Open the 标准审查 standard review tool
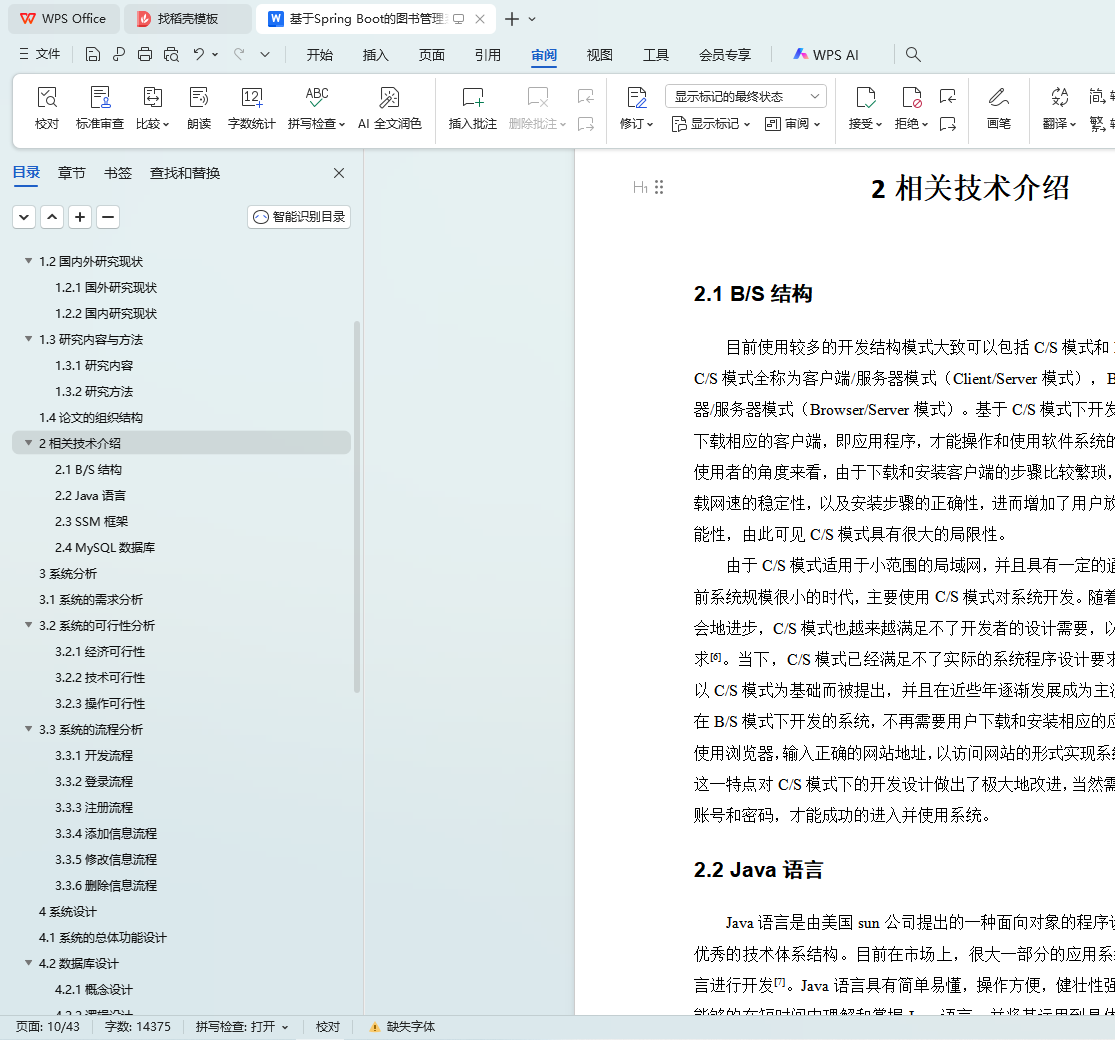Screen dimensions: 1115x1040 click(100, 108)
